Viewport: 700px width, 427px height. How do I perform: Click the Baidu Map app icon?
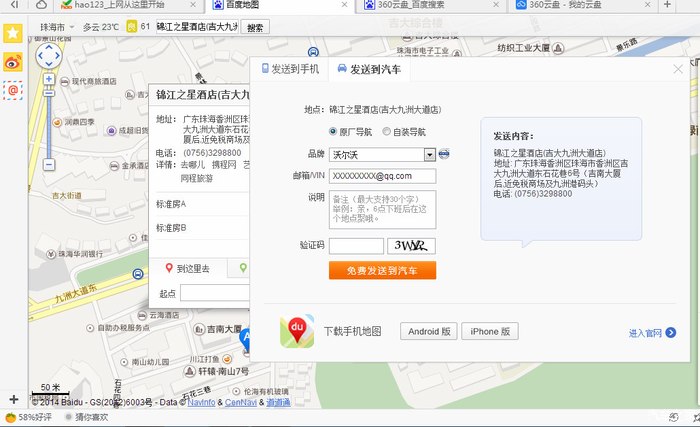click(296, 331)
